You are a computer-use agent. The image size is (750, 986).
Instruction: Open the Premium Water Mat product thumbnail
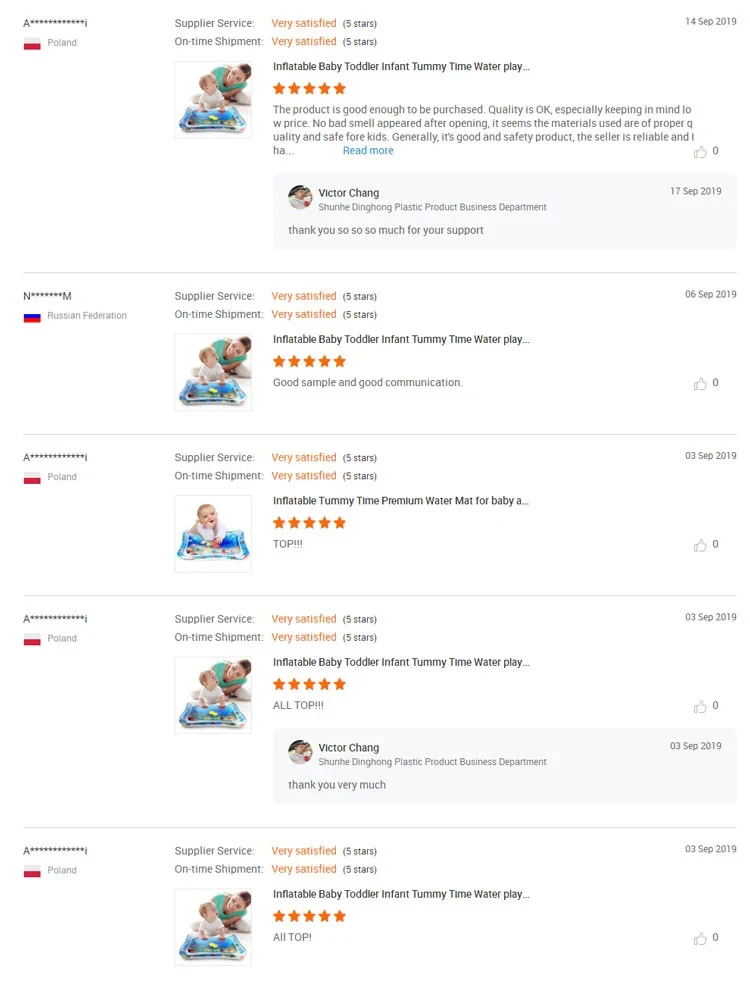[x=213, y=534]
